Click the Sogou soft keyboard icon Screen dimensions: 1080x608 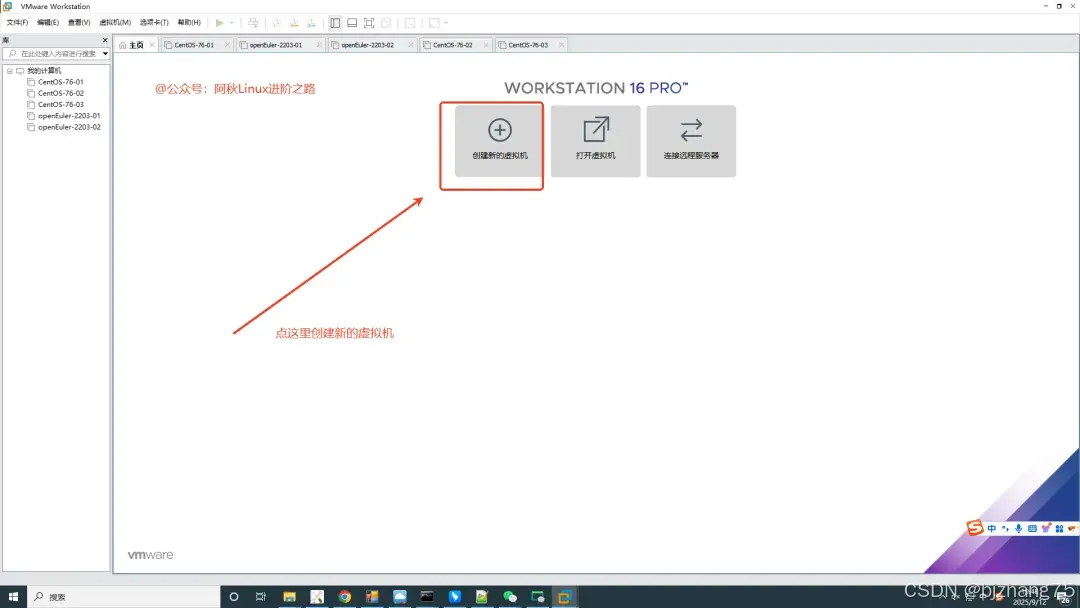point(1032,529)
